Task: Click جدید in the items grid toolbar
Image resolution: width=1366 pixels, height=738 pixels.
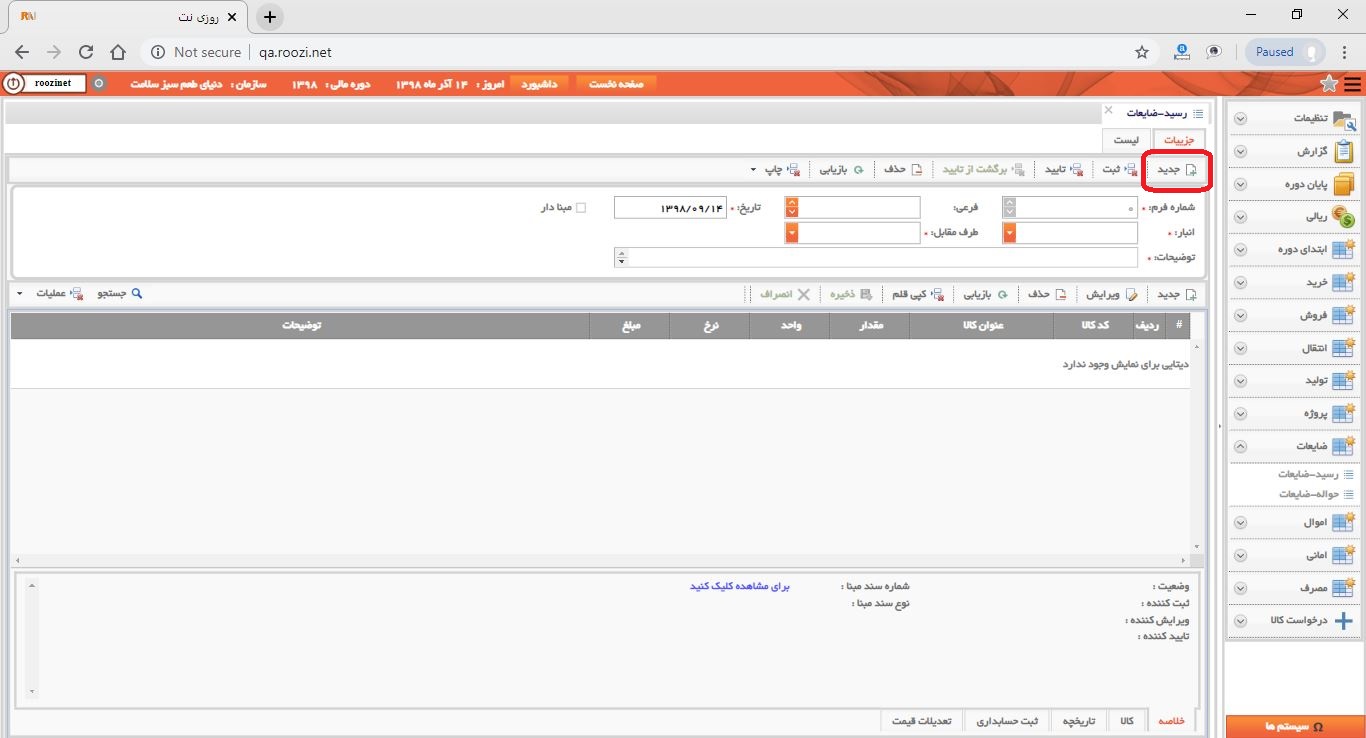Action: [1177, 295]
